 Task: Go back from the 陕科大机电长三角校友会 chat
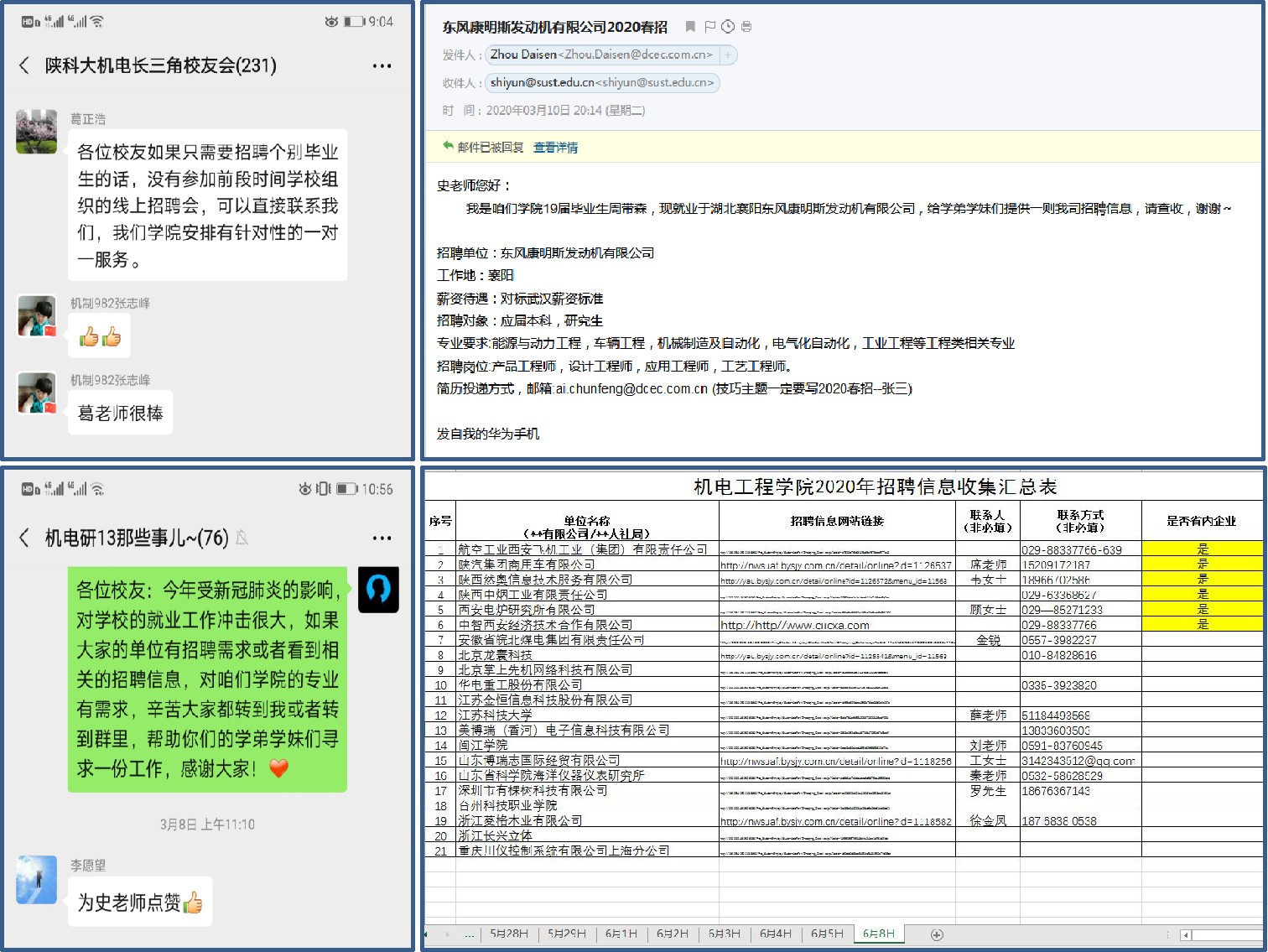click(x=24, y=65)
